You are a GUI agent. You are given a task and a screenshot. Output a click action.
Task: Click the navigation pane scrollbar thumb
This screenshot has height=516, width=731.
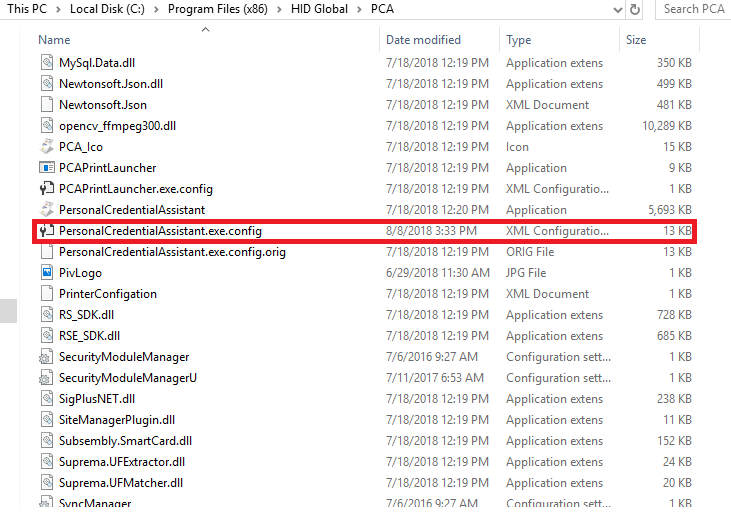coord(8,311)
